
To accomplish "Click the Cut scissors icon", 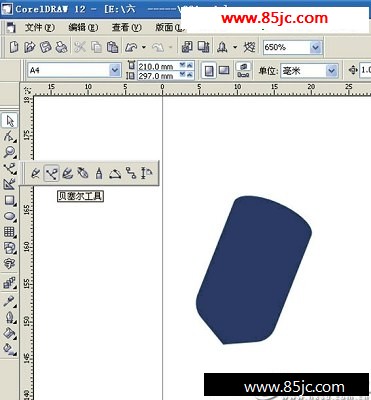I will [80, 47].
